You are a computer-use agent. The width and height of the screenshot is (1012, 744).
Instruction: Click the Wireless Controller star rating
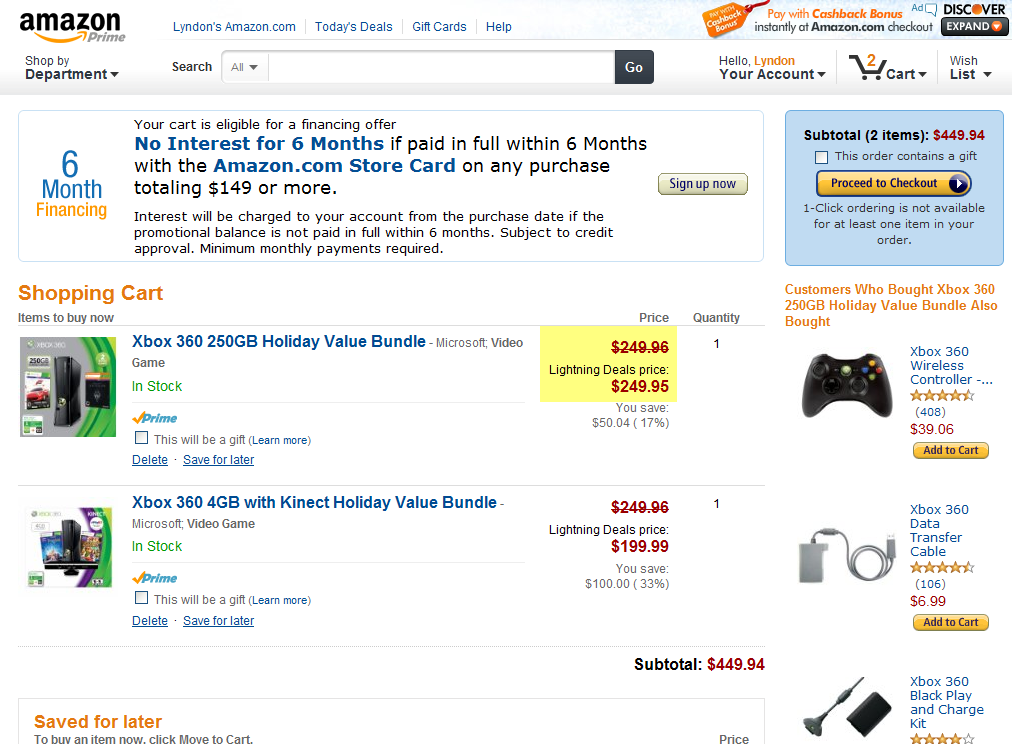tap(941, 396)
